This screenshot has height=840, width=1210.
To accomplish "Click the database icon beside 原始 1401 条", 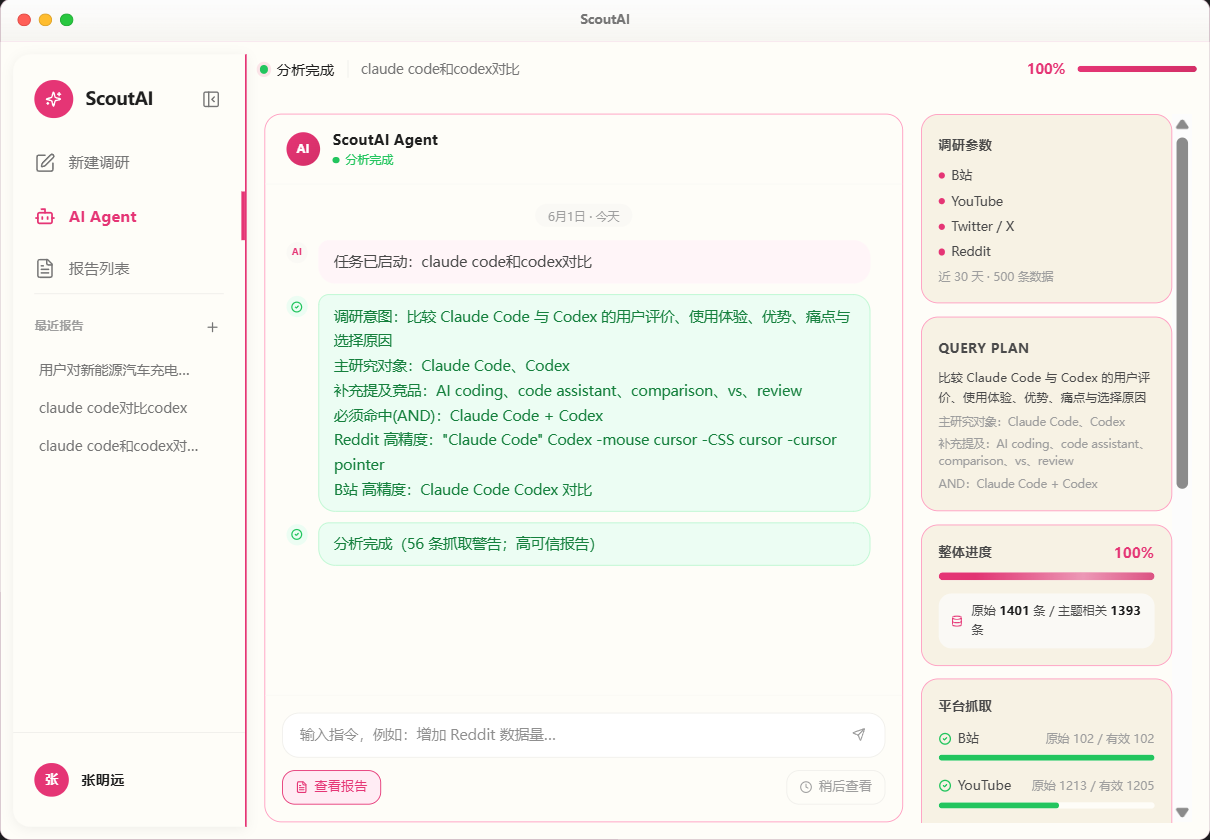I will [957, 621].
